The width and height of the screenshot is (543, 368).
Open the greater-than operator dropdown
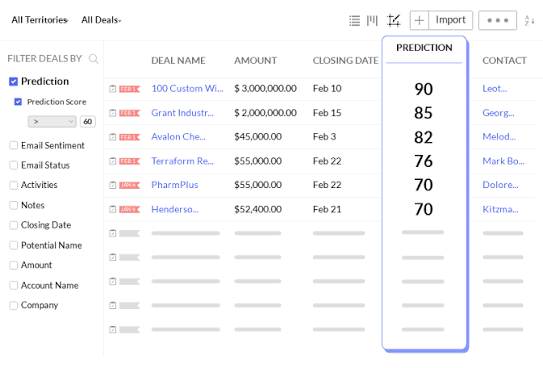pyautogui.click(x=52, y=122)
